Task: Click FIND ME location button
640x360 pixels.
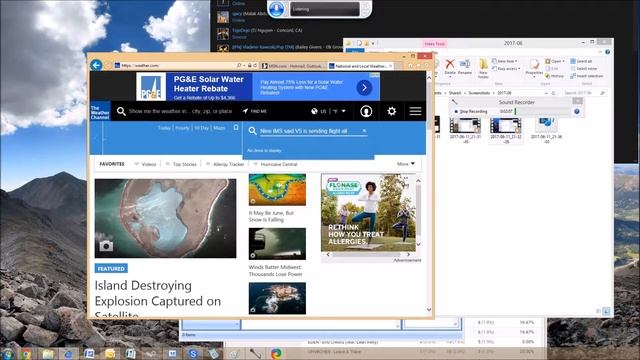Action: 254,111
